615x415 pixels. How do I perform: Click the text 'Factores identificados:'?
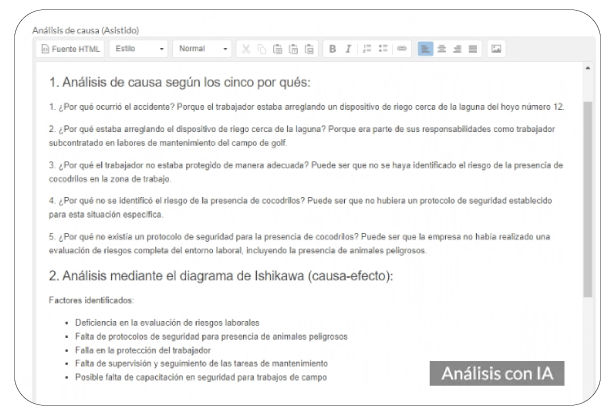tap(91, 300)
